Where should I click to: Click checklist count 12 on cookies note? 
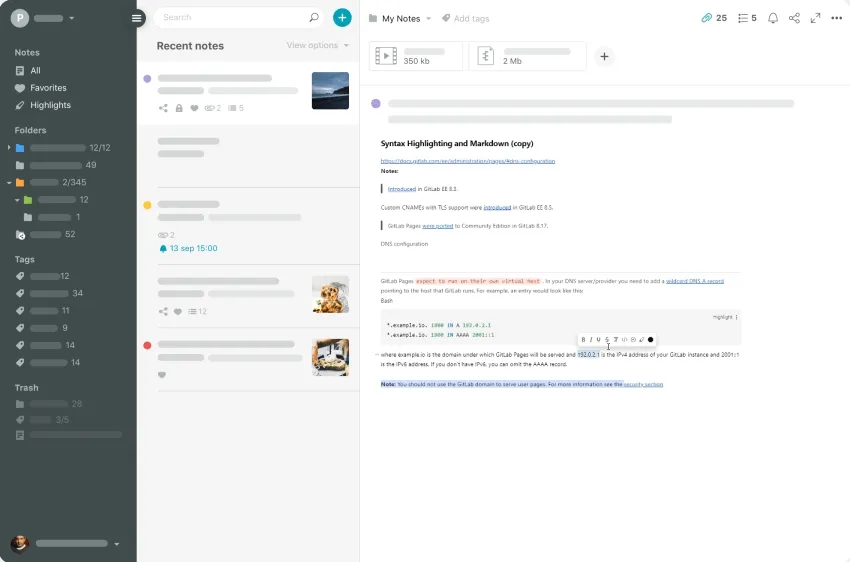197,312
